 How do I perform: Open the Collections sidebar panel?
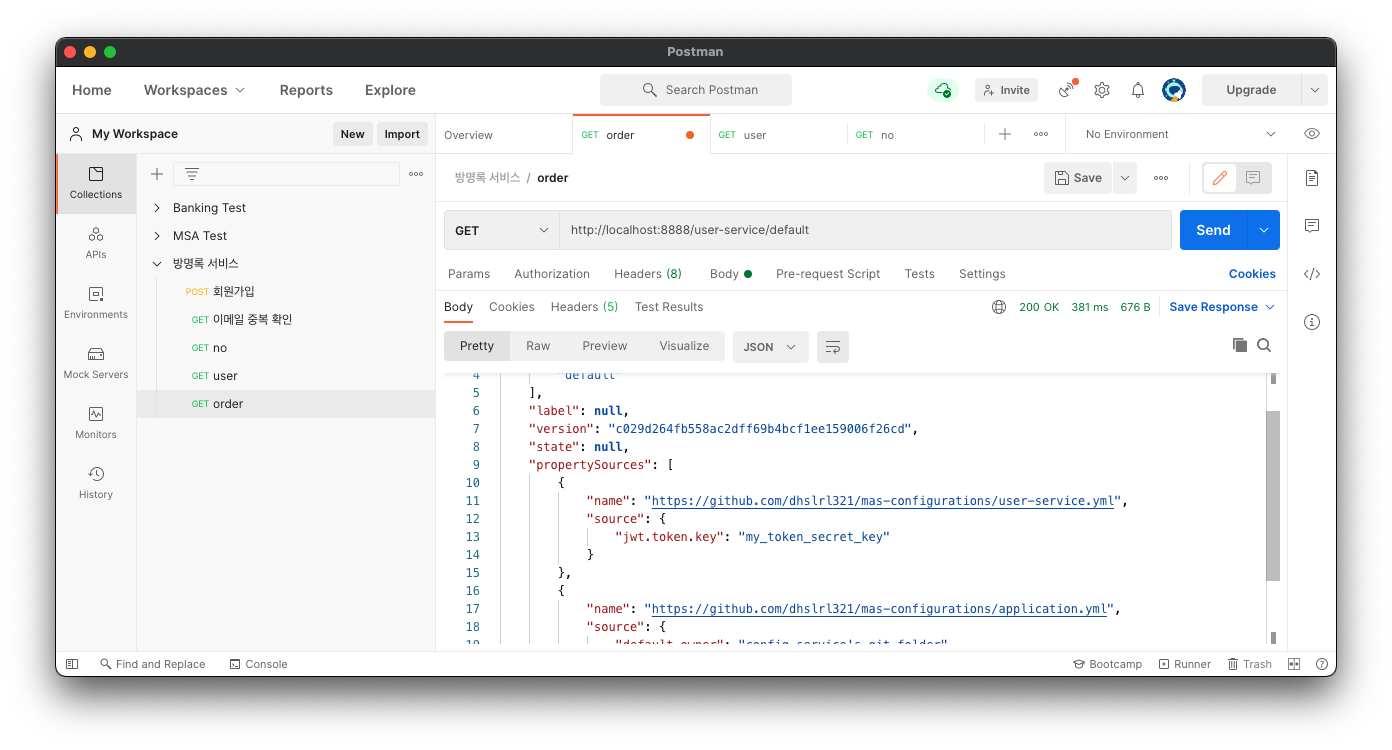(96, 183)
